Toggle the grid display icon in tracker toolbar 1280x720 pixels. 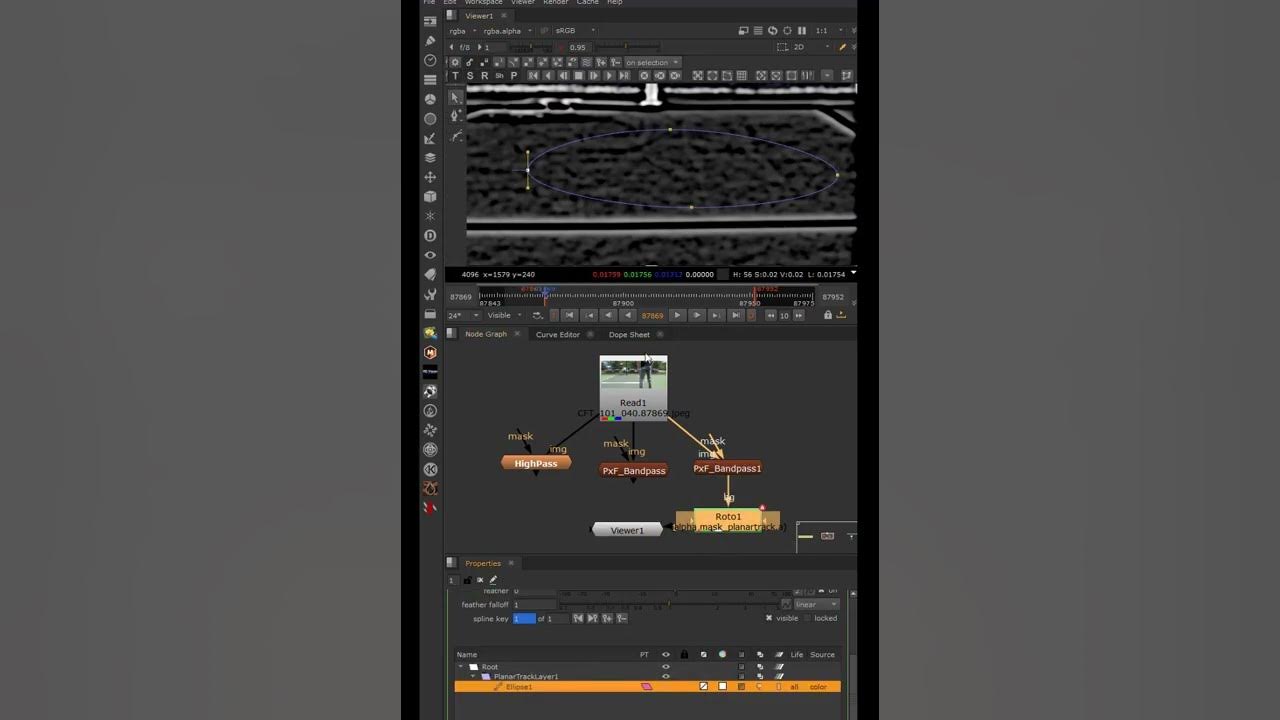(741, 76)
